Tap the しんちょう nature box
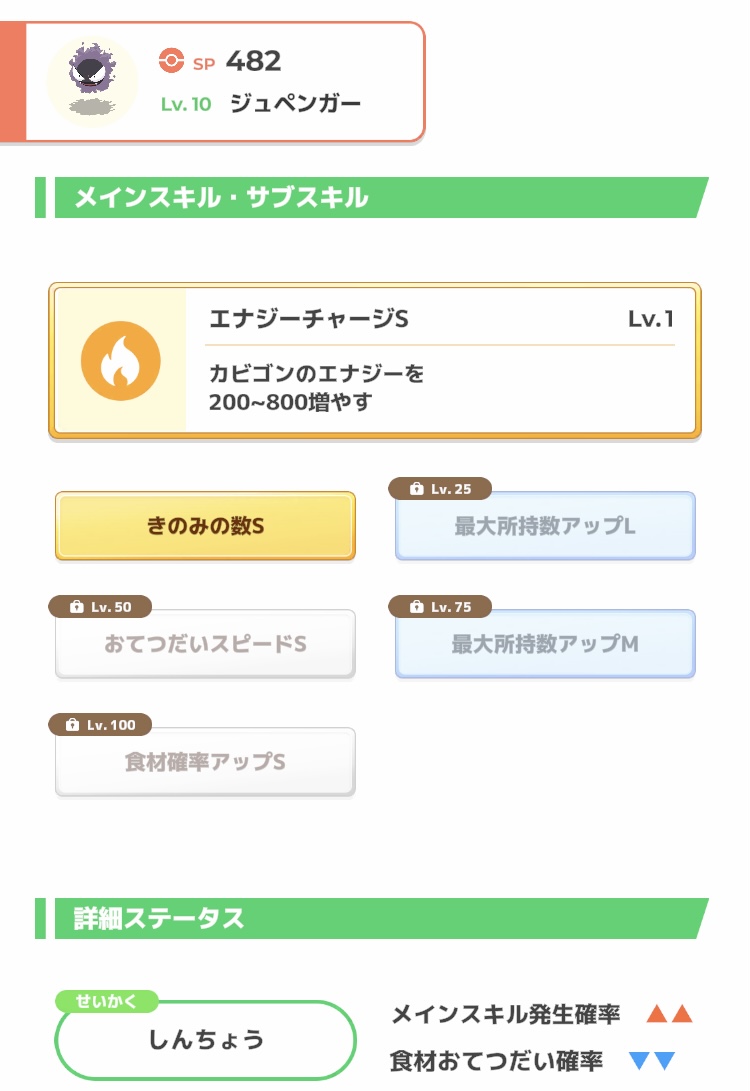The image size is (750, 1091). tap(205, 1040)
